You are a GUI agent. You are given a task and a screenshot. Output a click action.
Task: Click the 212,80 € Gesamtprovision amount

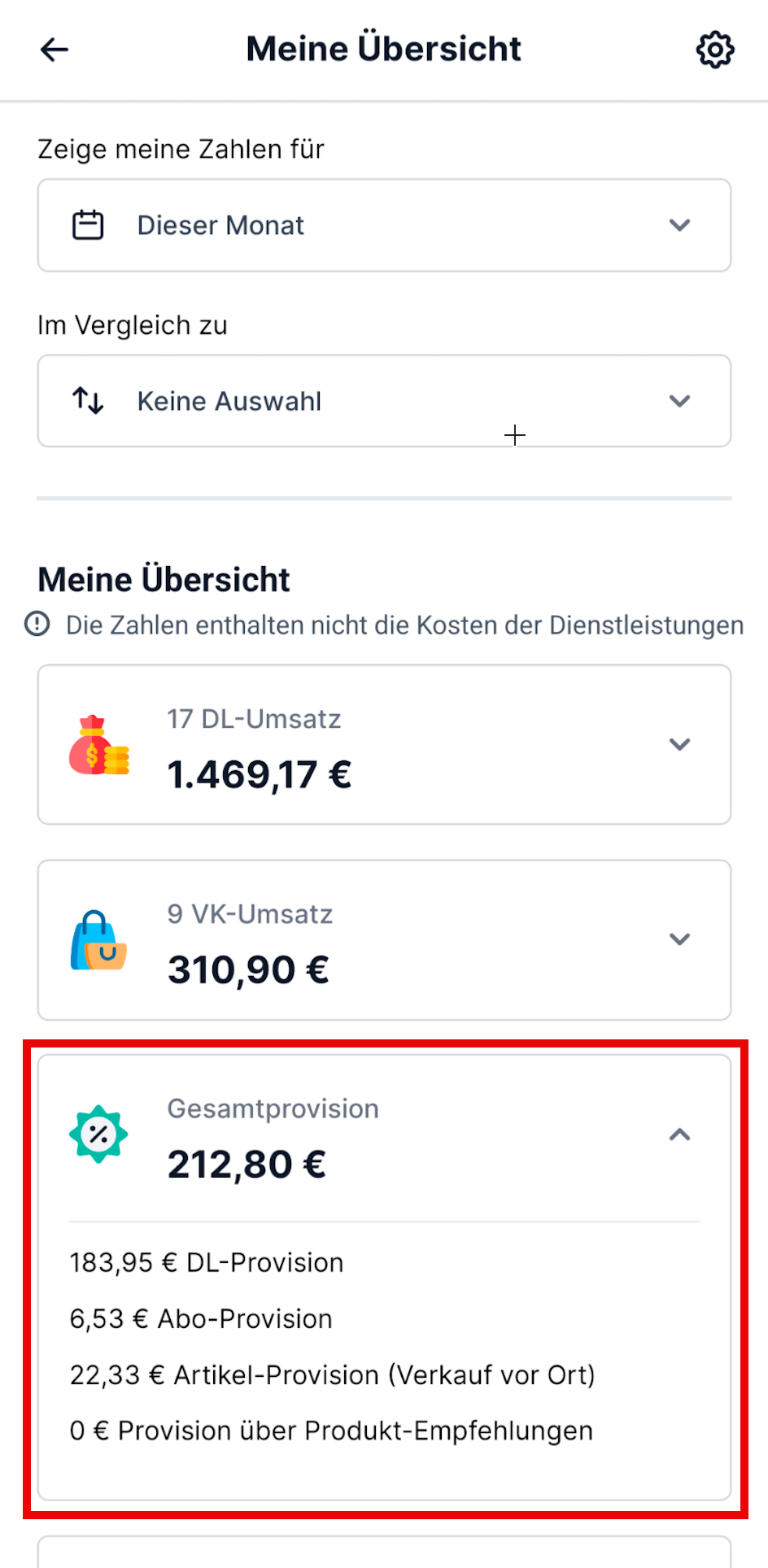[x=247, y=1165]
